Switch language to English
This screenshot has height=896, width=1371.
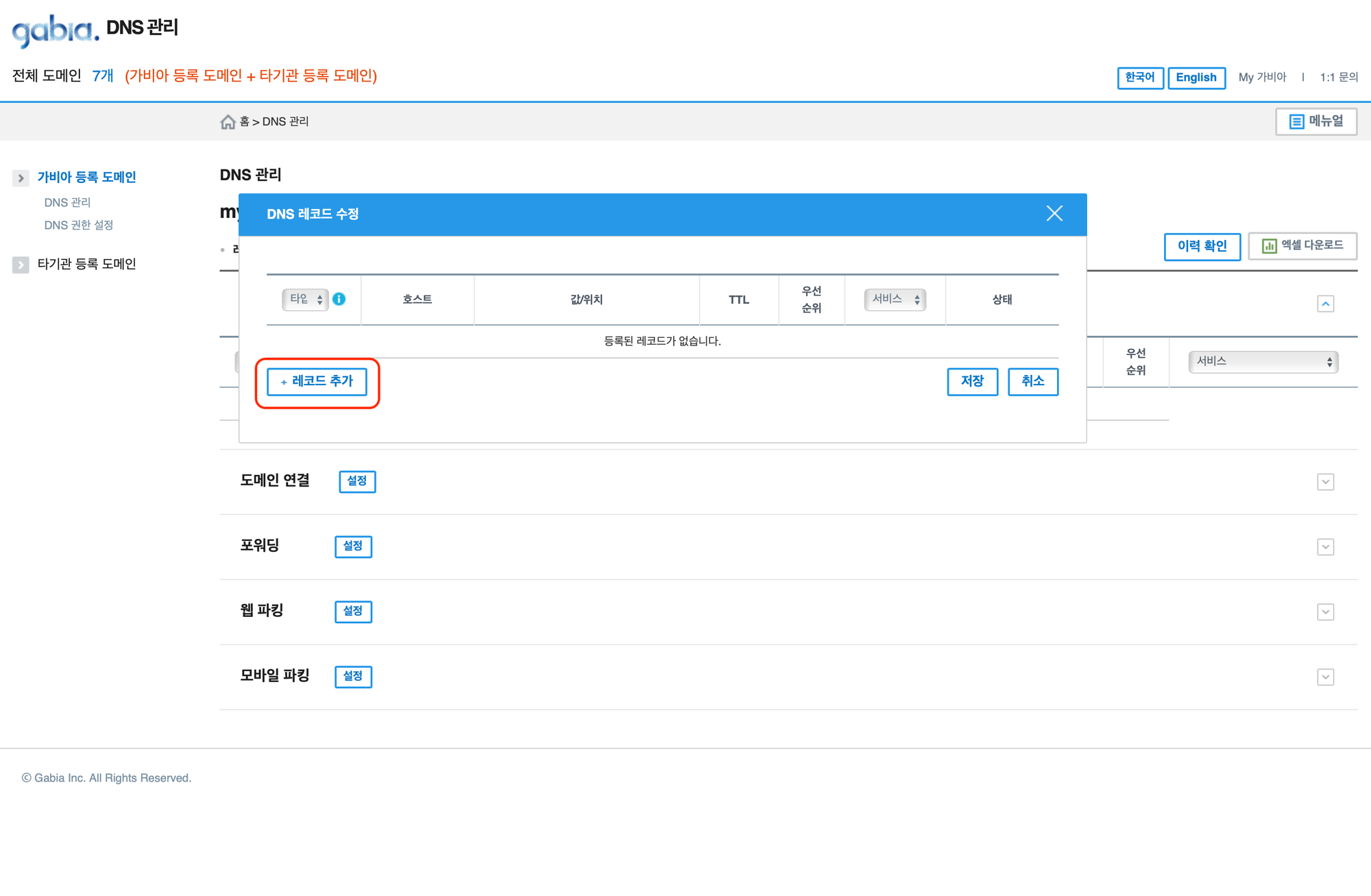click(x=1196, y=77)
